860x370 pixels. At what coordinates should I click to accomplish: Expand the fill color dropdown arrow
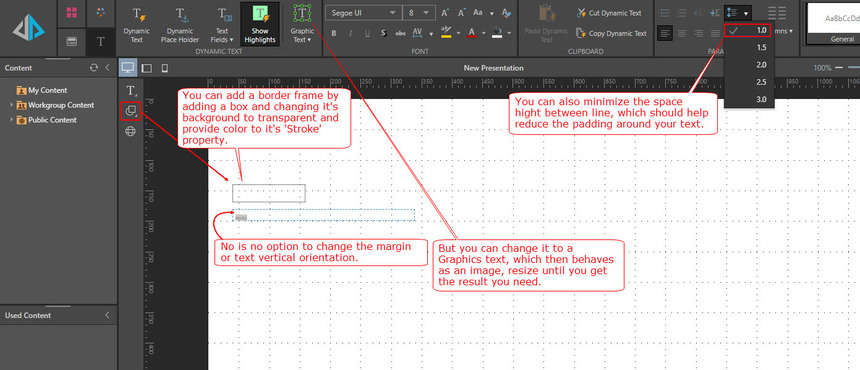[x=510, y=33]
